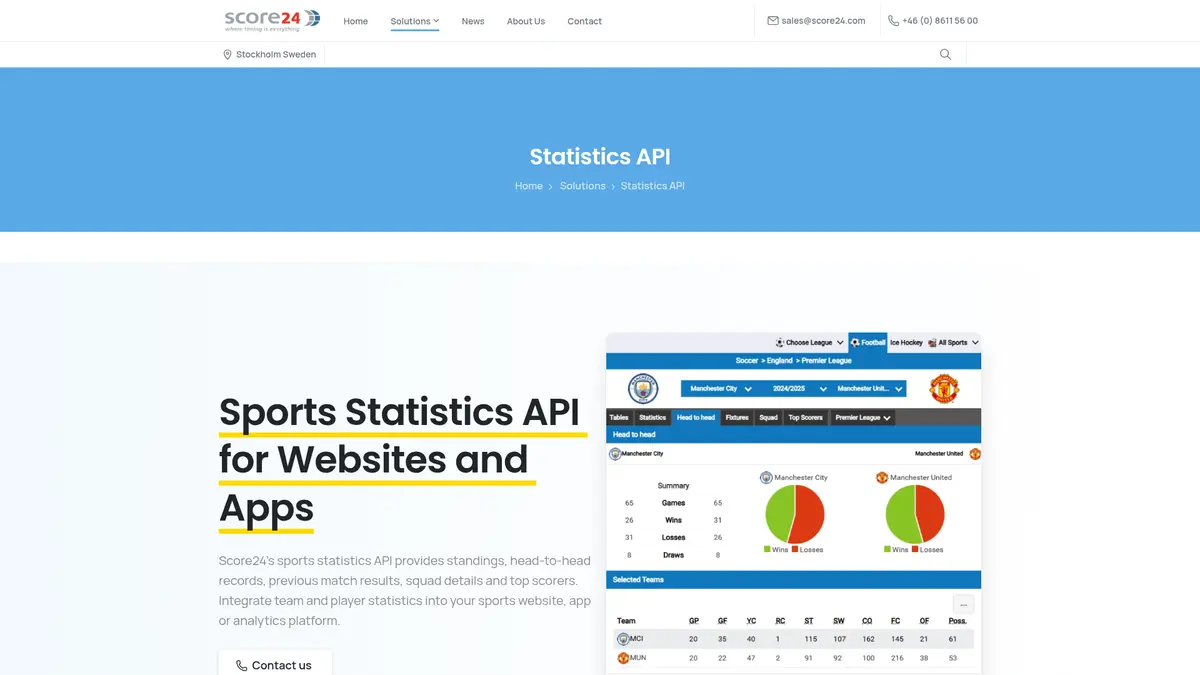Viewport: 1200px width, 675px height.
Task: Open the Choose League dropdown
Action: (810, 342)
